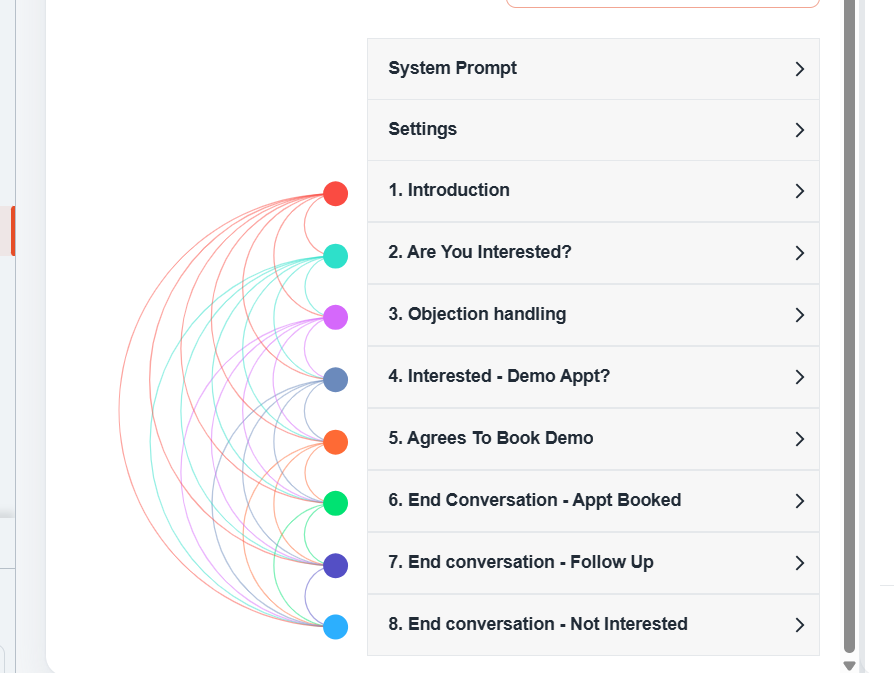
Task: Select 5. Agrees To Book Demo row
Action: coord(593,439)
